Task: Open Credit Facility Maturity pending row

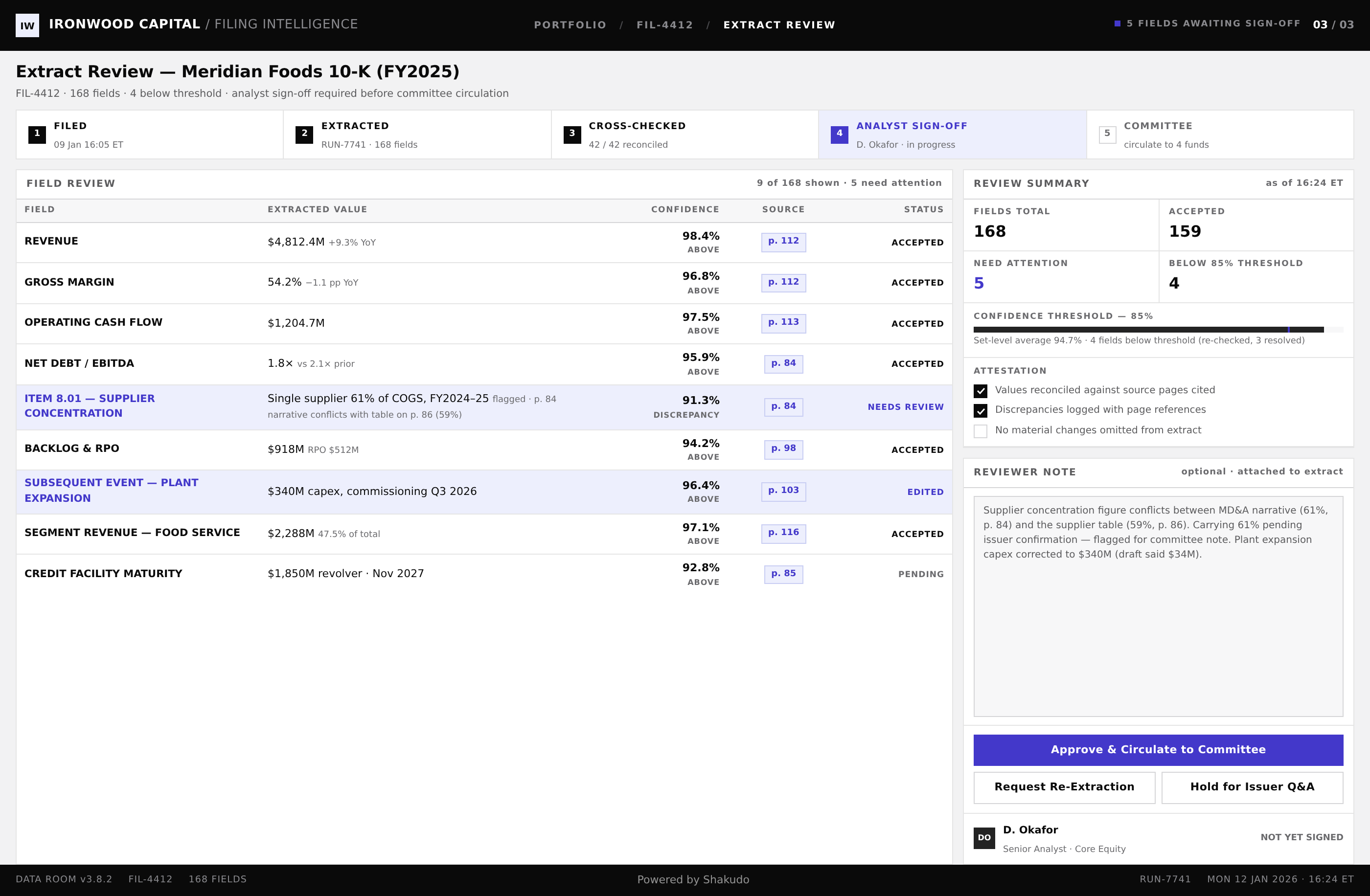Action: point(484,574)
